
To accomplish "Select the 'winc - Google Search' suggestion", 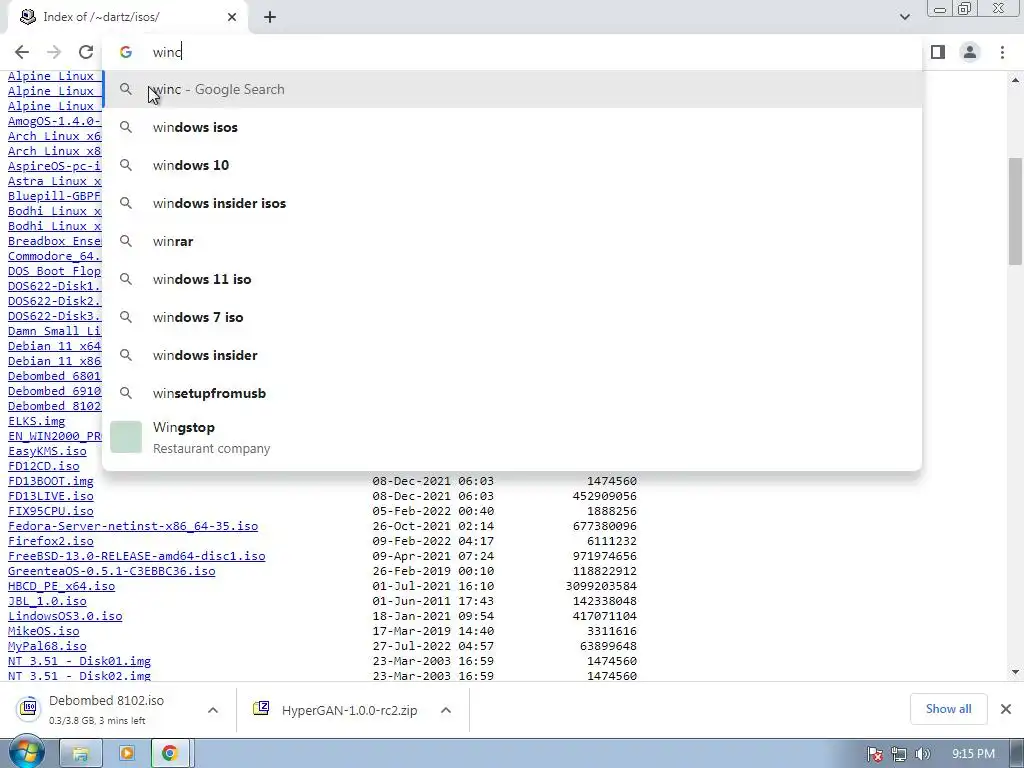I will 512,89.
